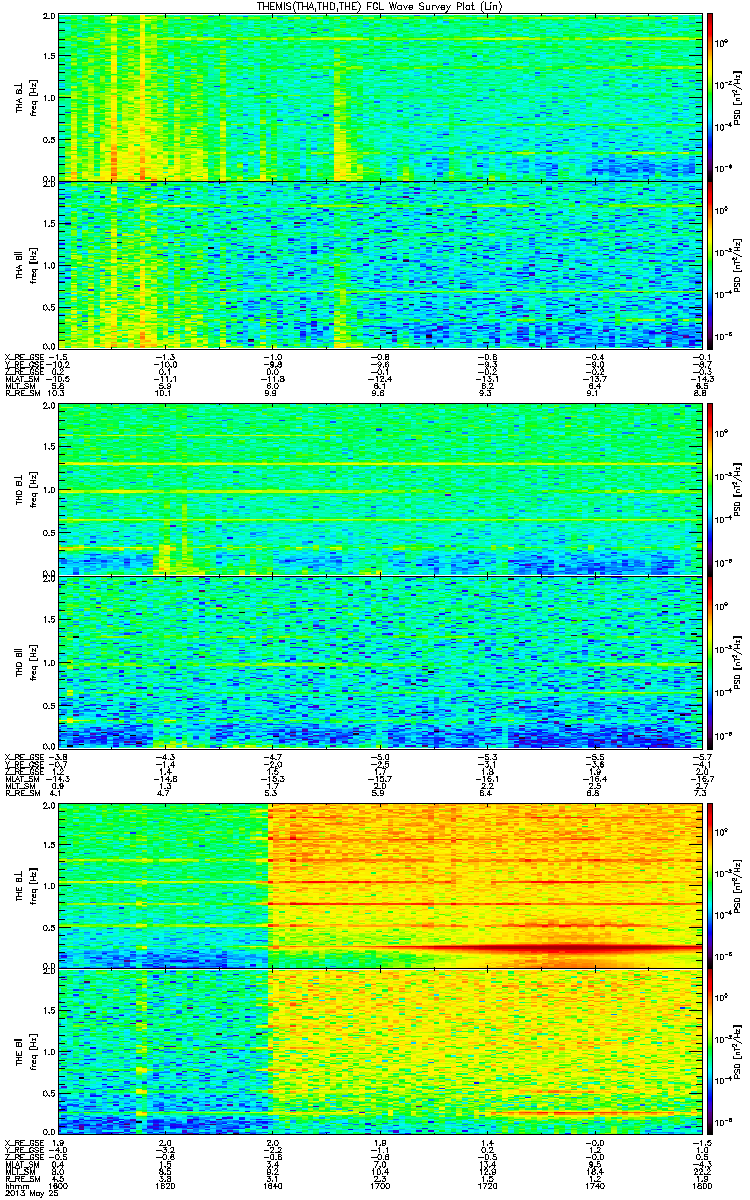Viewport: 750px width, 1200px height.
Task: Click the THA B⊥ spectrogram panel
Action: [x=379, y=97]
